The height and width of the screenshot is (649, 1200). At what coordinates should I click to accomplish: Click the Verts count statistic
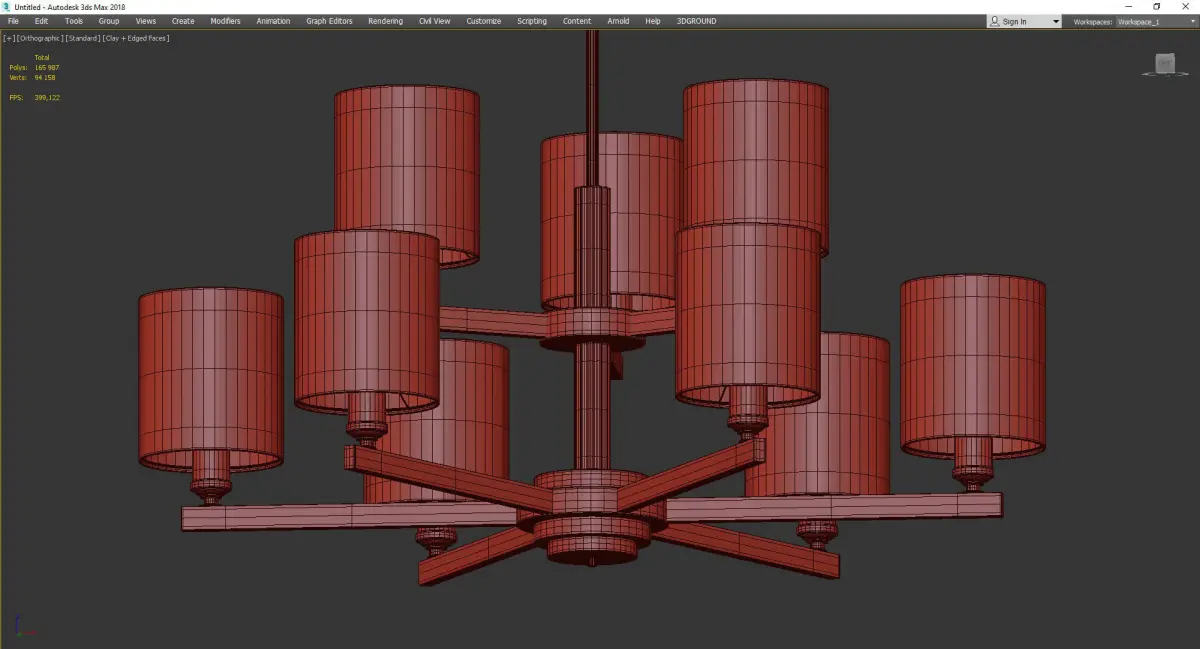[32, 77]
